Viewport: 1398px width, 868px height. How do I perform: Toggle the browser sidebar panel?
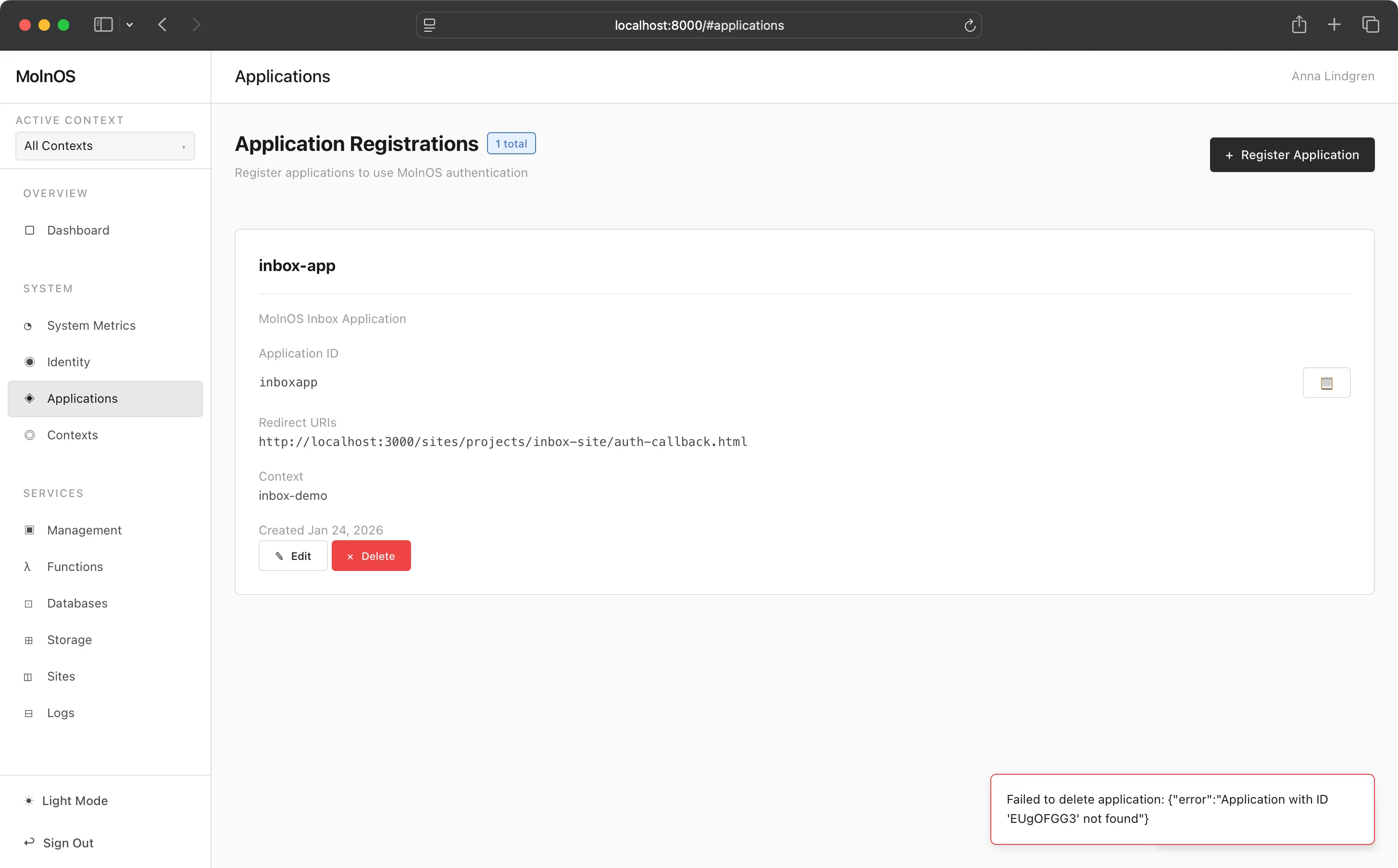coord(102,25)
